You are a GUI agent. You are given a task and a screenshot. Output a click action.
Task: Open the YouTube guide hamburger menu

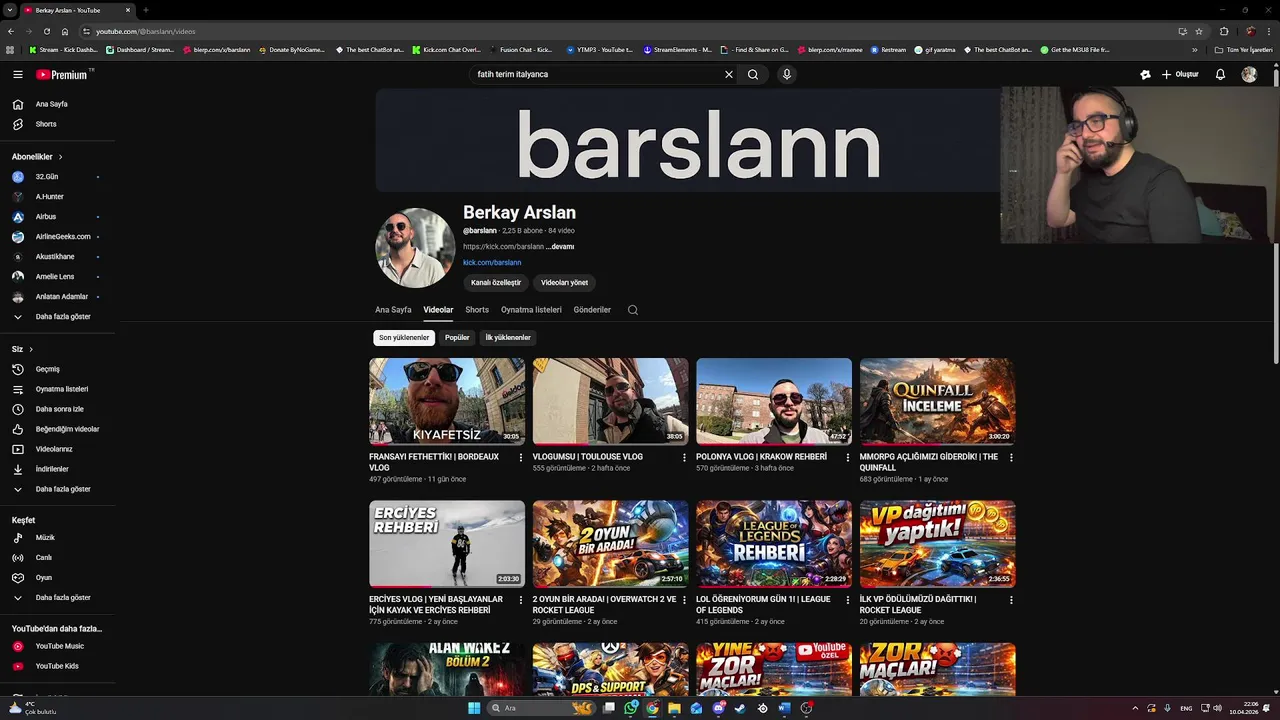pos(17,74)
